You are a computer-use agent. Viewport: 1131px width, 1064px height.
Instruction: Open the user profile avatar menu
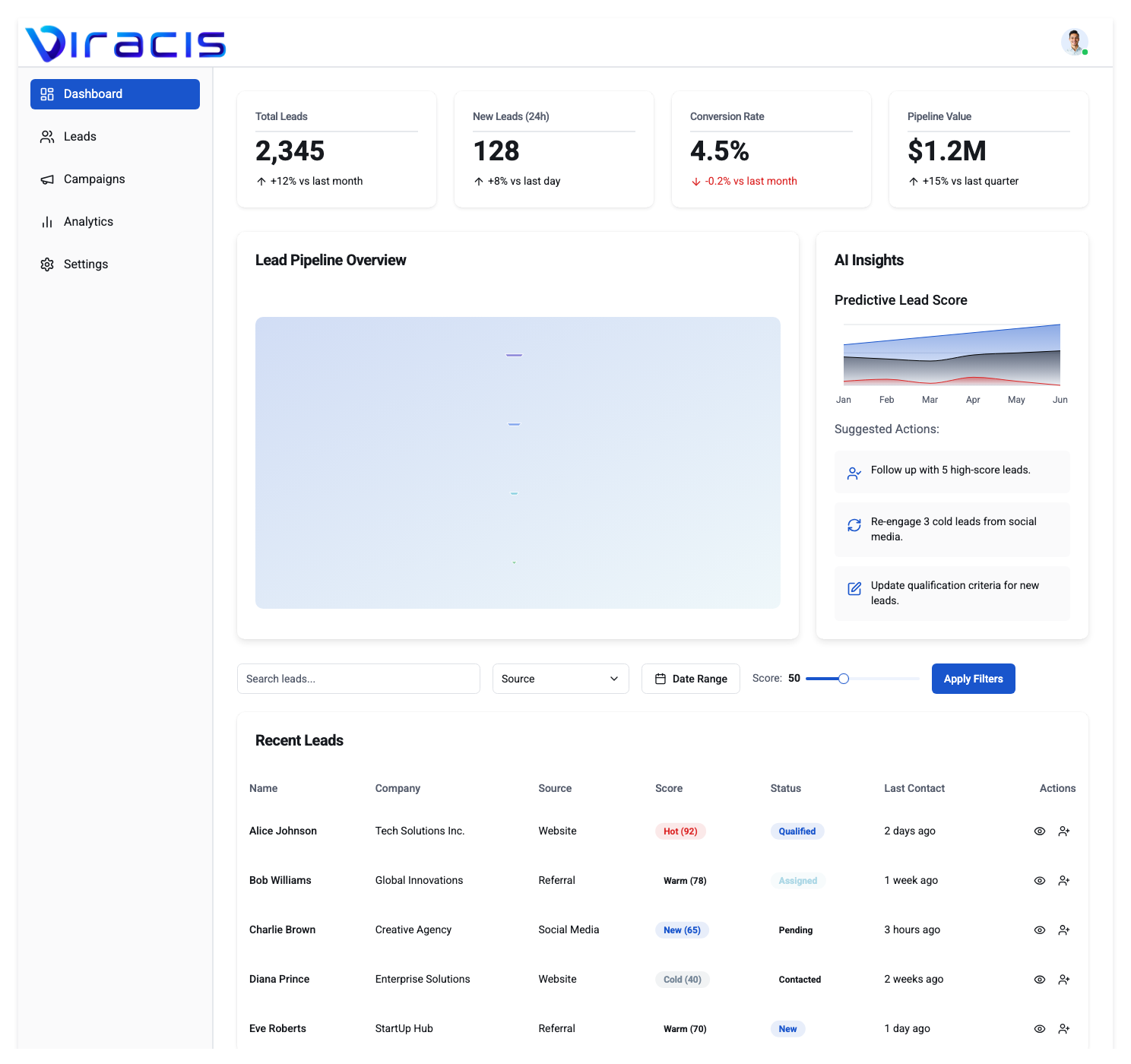1074,42
